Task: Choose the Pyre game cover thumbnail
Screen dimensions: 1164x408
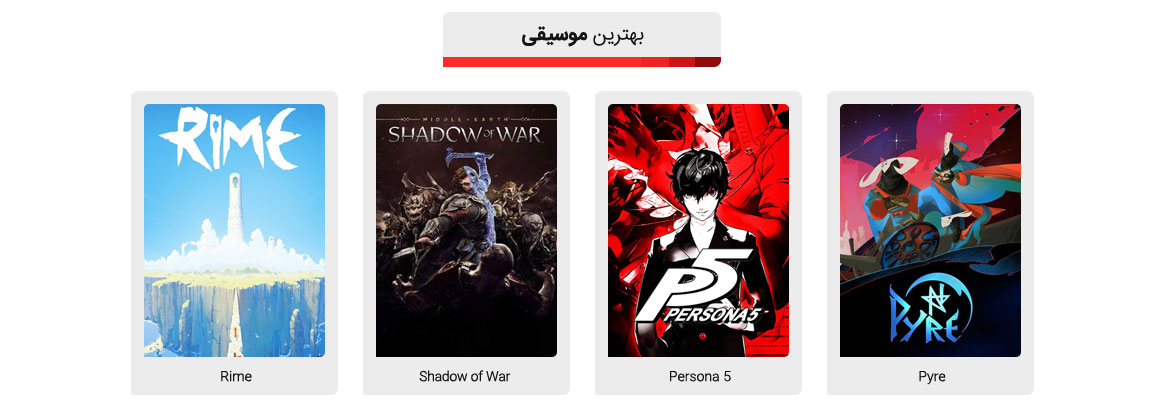Action: pyautogui.click(x=930, y=230)
